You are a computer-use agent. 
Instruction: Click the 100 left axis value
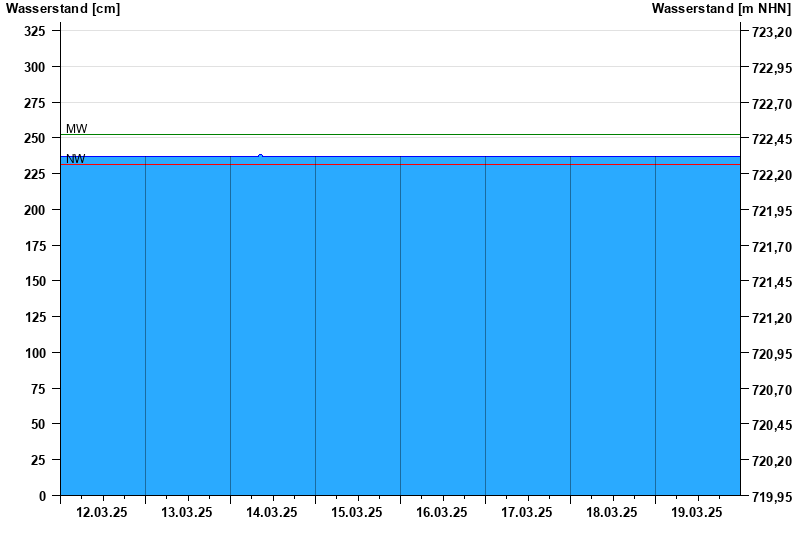[35, 353]
